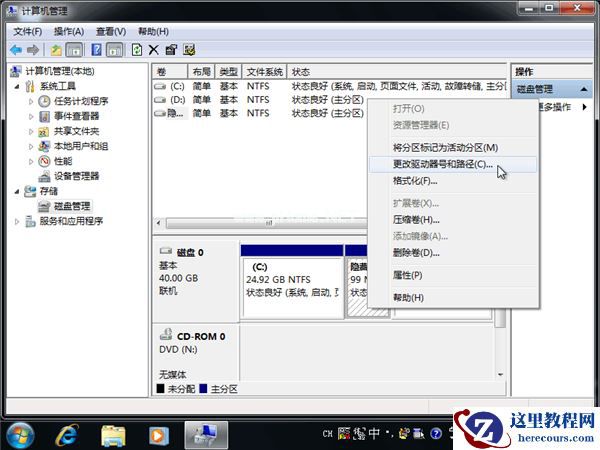Sort by the 状态 column header
This screenshot has width=600, height=450.
(x=397, y=72)
